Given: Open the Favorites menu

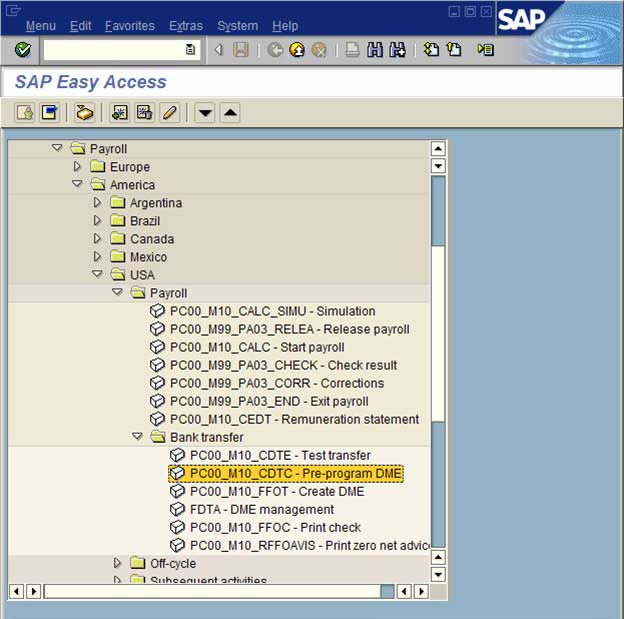Looking at the screenshot, I should (x=130, y=26).
